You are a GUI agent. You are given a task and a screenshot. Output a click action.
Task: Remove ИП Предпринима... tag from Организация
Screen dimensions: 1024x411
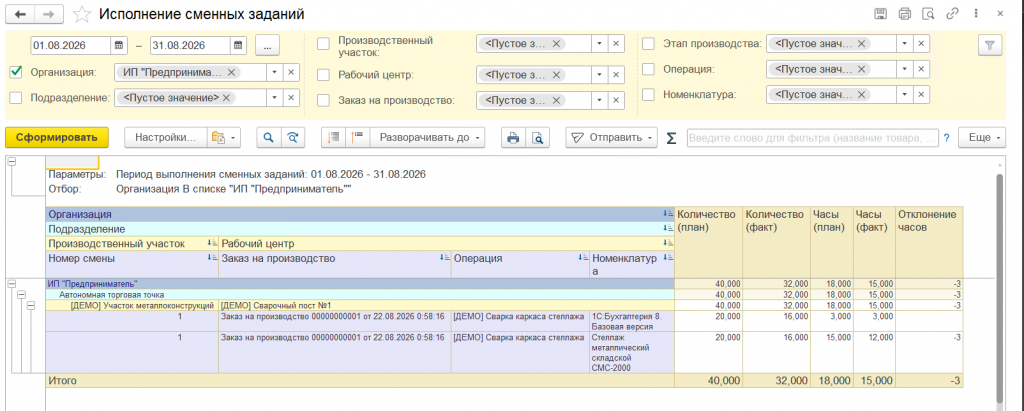coord(231,72)
